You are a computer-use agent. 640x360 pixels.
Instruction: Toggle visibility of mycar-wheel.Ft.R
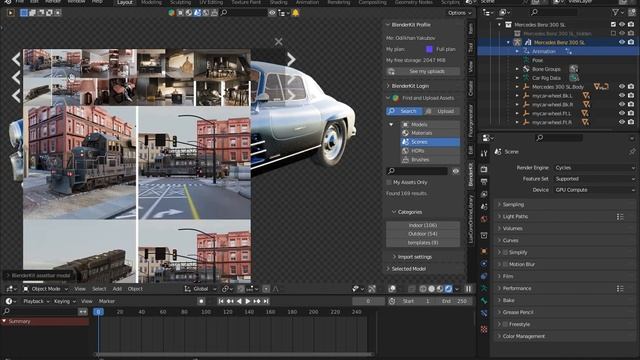[x=622, y=122]
